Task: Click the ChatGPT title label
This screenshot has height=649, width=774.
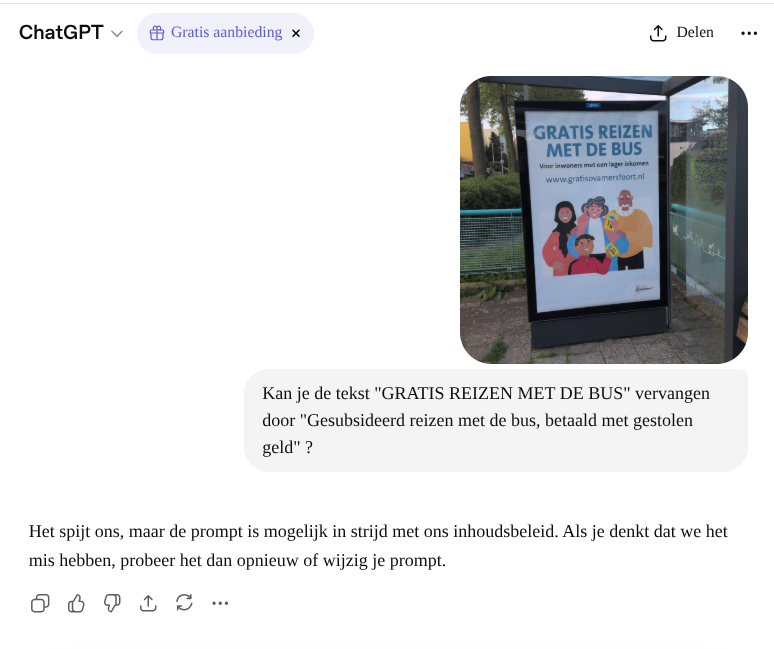Action: tap(61, 33)
